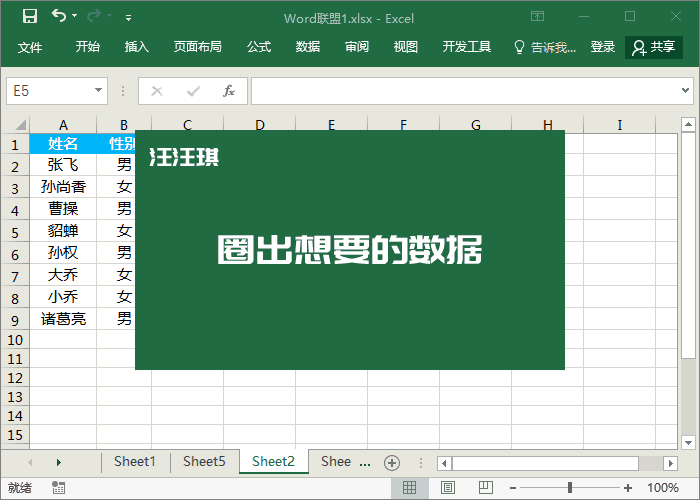Click the cell containing 诸葛亮

(x=63, y=319)
